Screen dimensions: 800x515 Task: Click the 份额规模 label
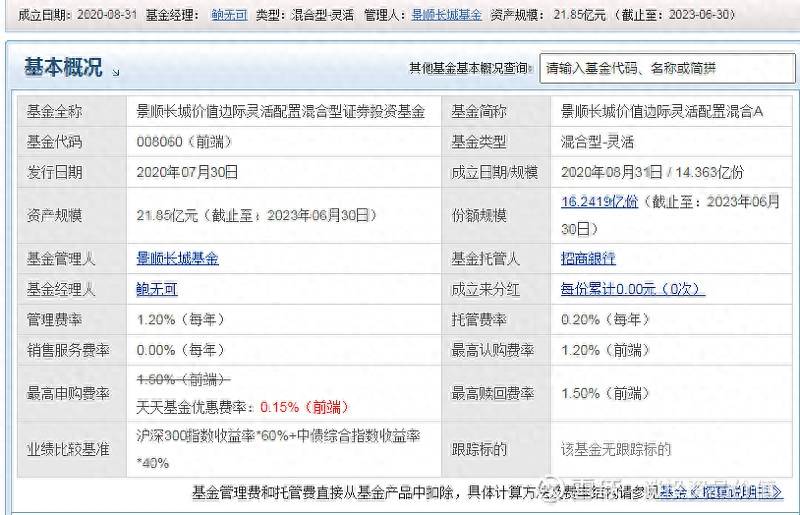click(x=479, y=215)
